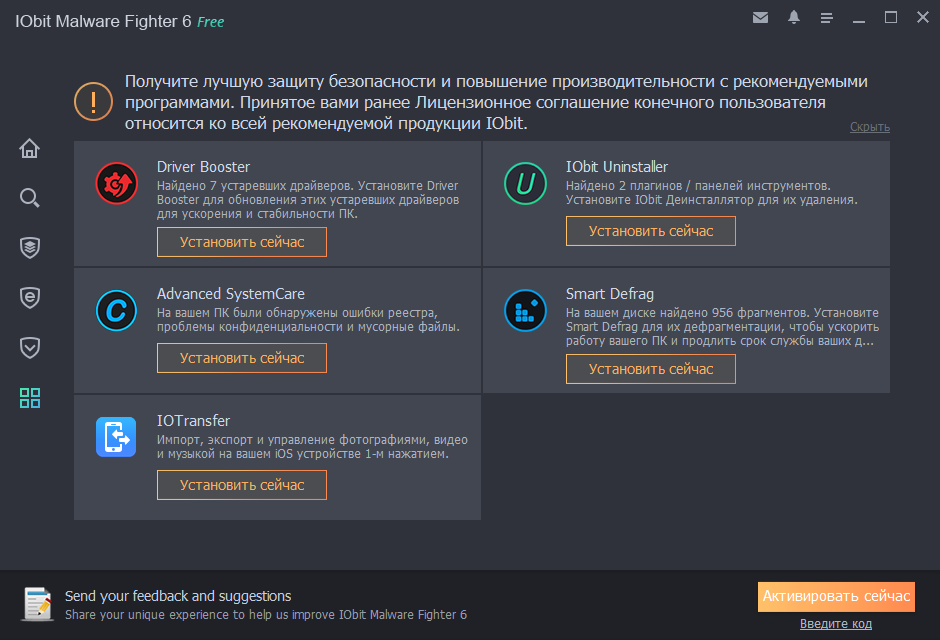
Task: Install Advanced SystemCare now
Action: click(x=242, y=358)
